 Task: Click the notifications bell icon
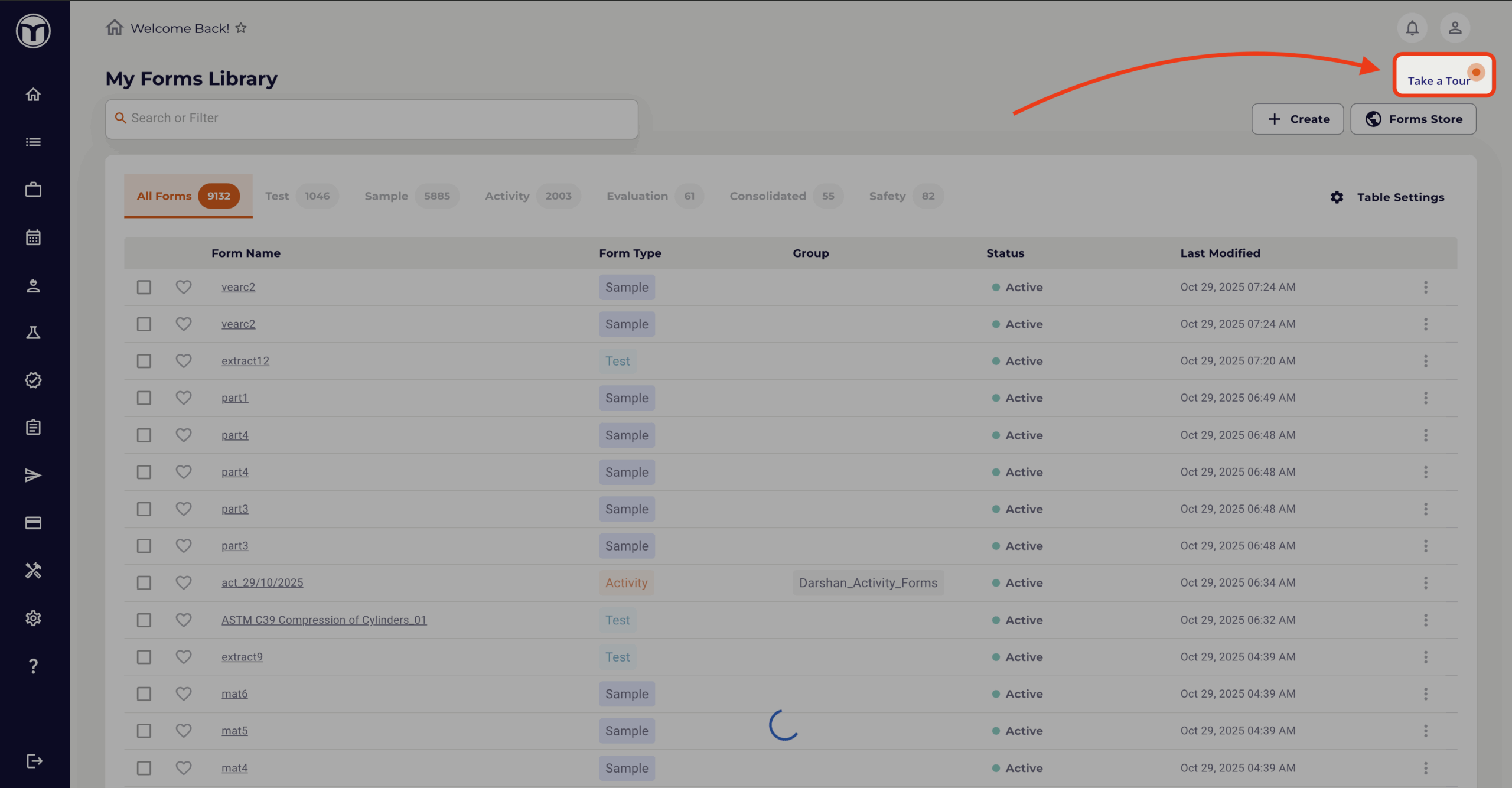pyautogui.click(x=1412, y=28)
